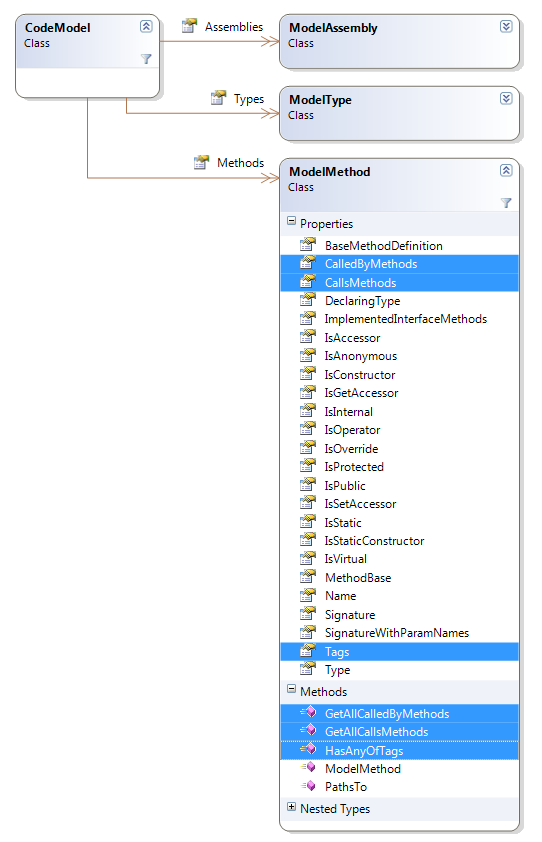Click the filter icon in ModelMethod
Viewport: 542px width, 842px height.
(506, 202)
